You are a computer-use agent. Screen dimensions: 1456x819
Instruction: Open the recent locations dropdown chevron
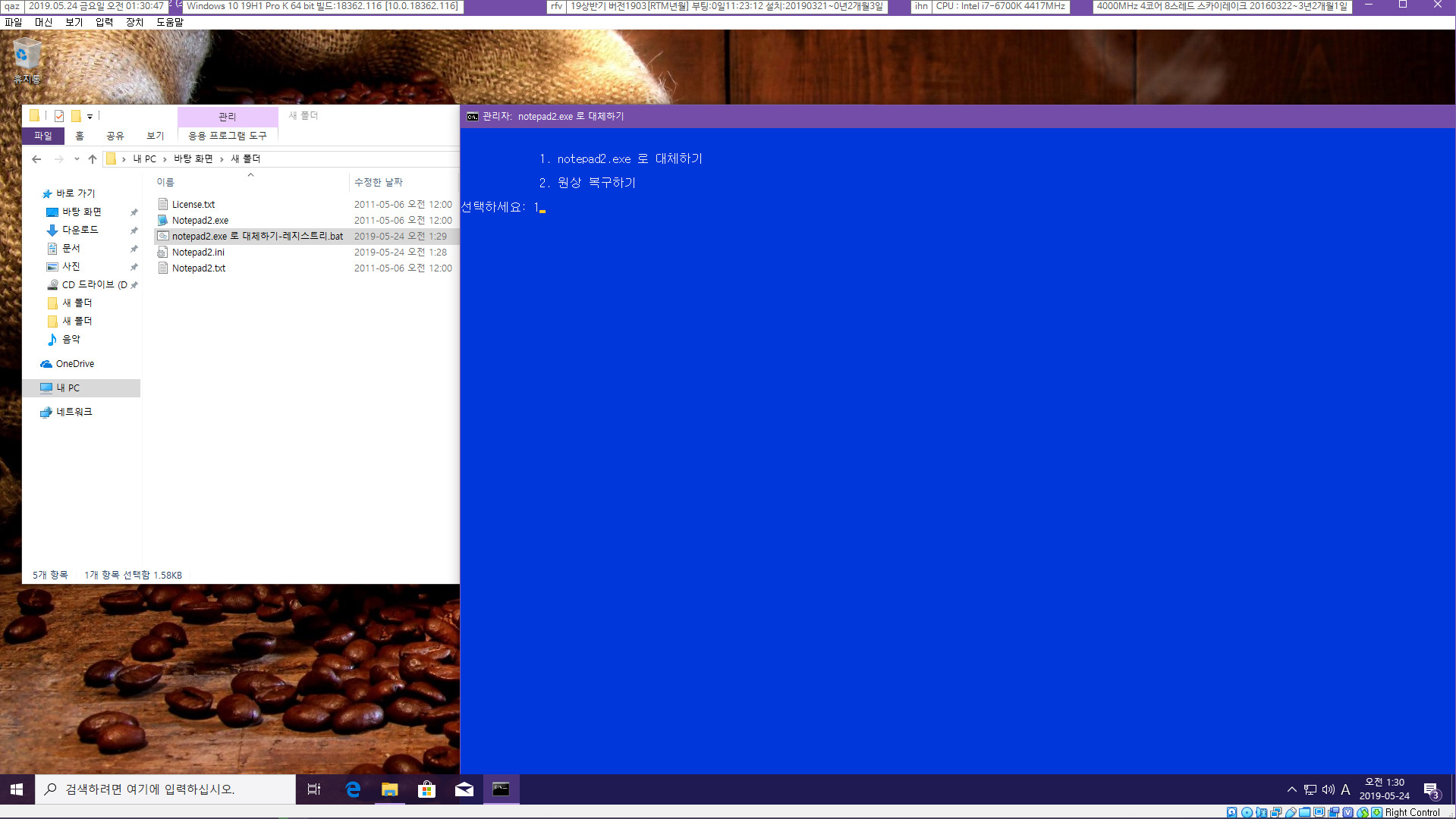[x=77, y=159]
